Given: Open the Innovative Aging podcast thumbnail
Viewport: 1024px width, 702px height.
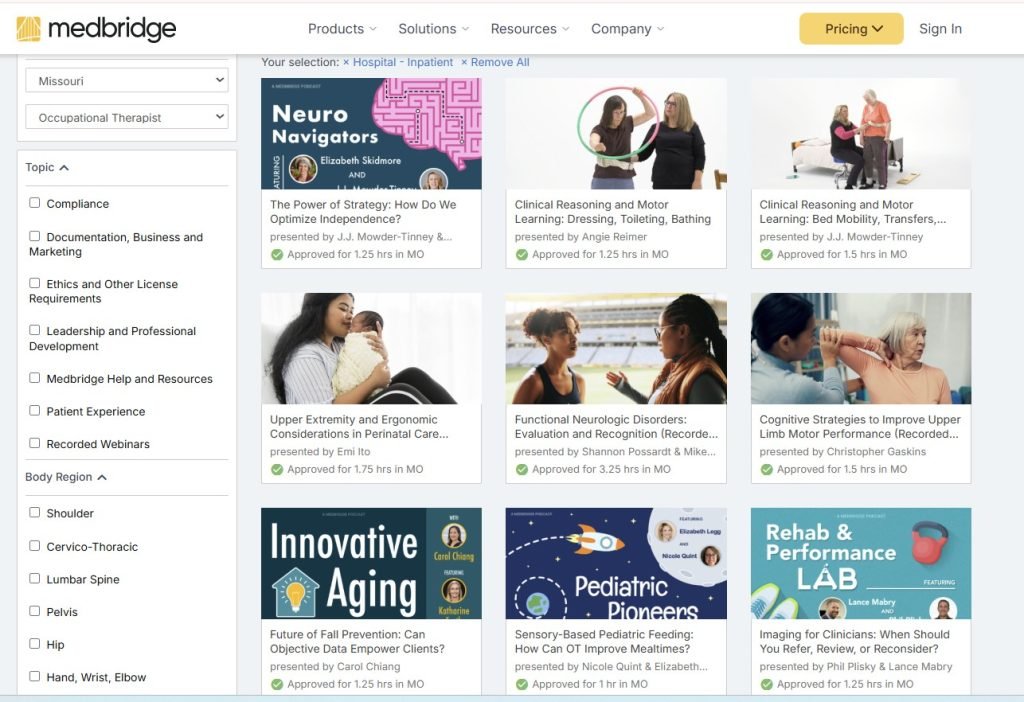Looking at the screenshot, I should [371, 563].
